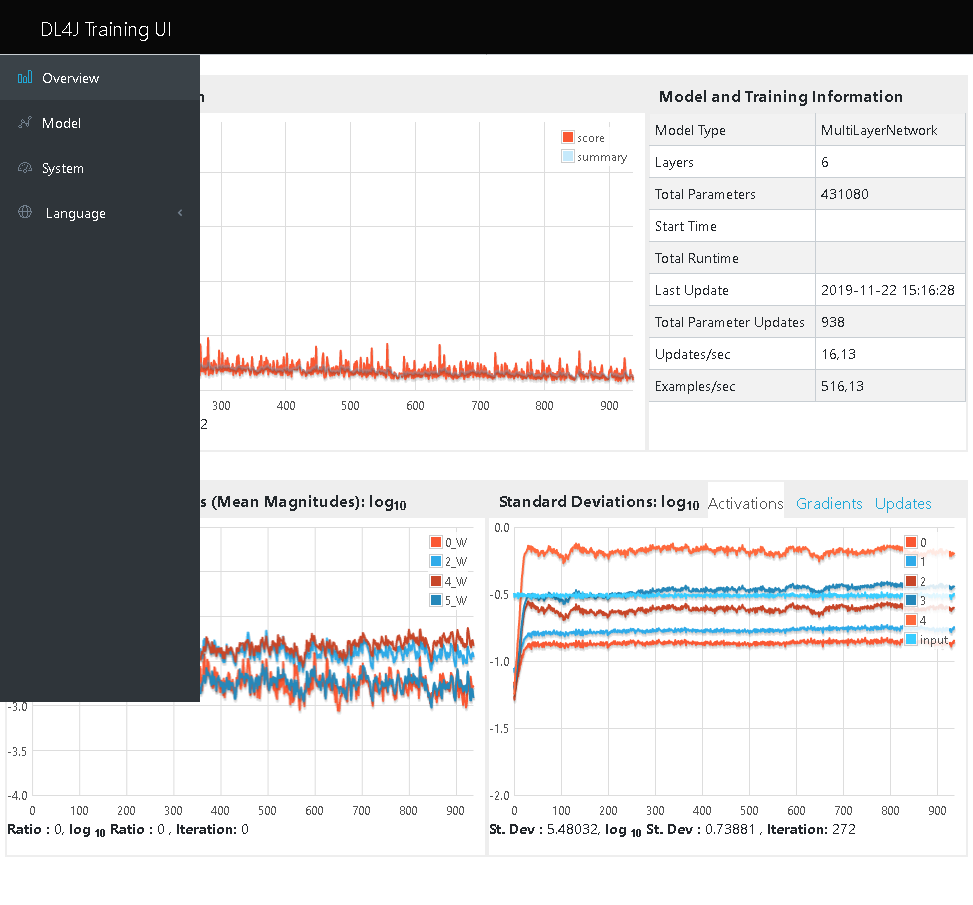Screen dimensions: 973x905
Task: Click the DL4J Training UI title
Action: 106,29
